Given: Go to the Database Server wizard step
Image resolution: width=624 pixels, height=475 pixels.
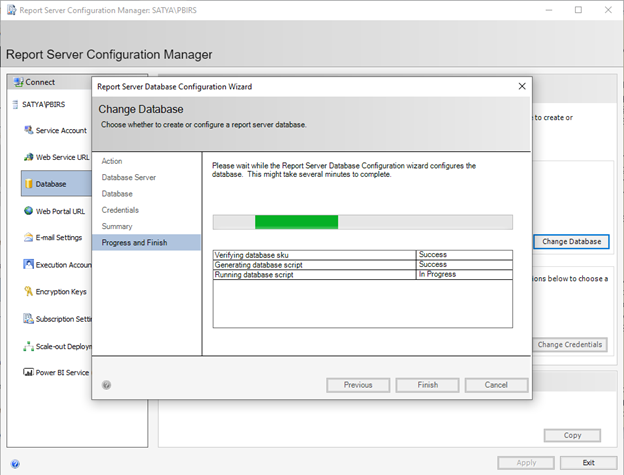Looking at the screenshot, I should [x=128, y=177].
